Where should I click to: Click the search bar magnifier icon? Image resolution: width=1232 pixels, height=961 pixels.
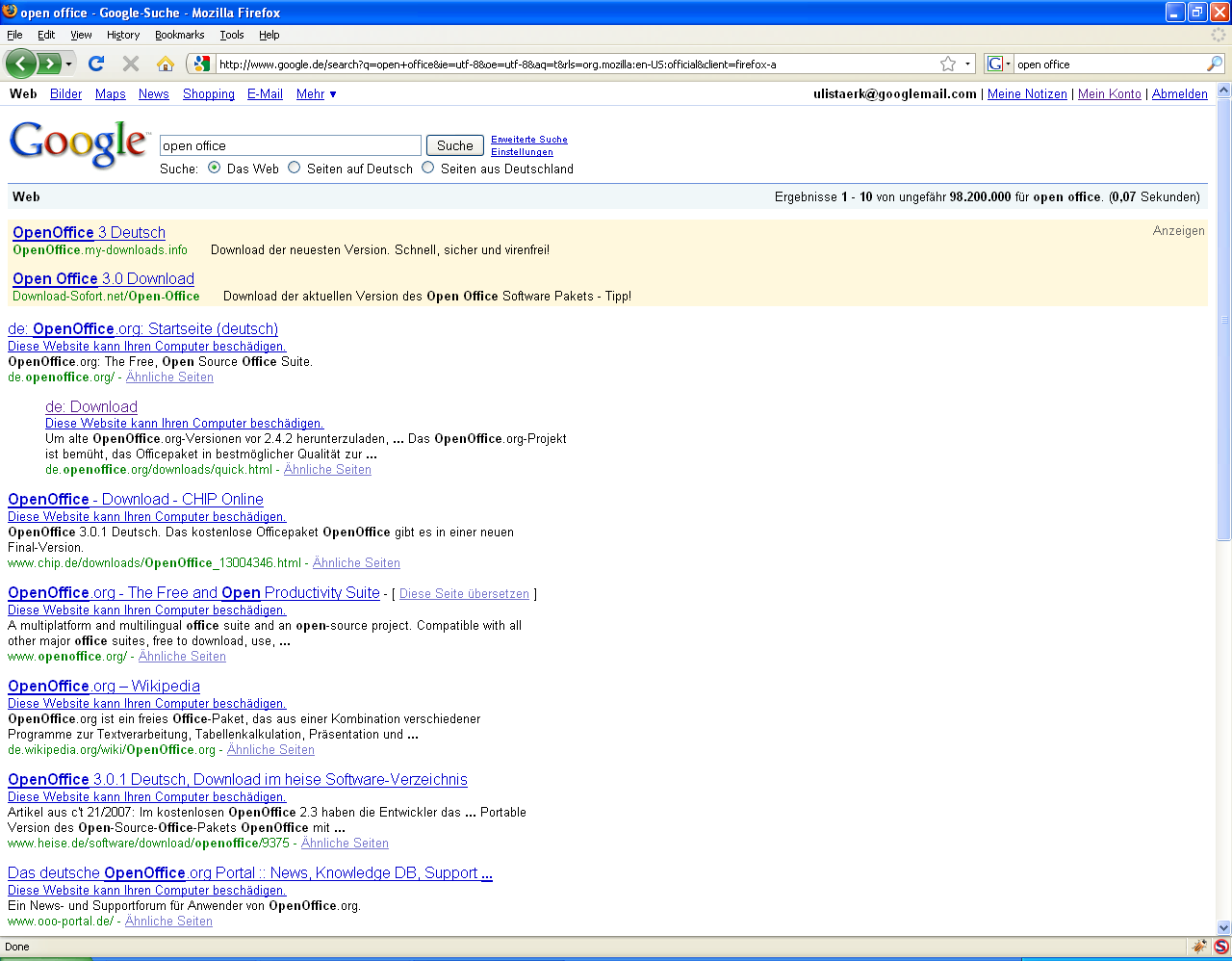coord(1215,64)
